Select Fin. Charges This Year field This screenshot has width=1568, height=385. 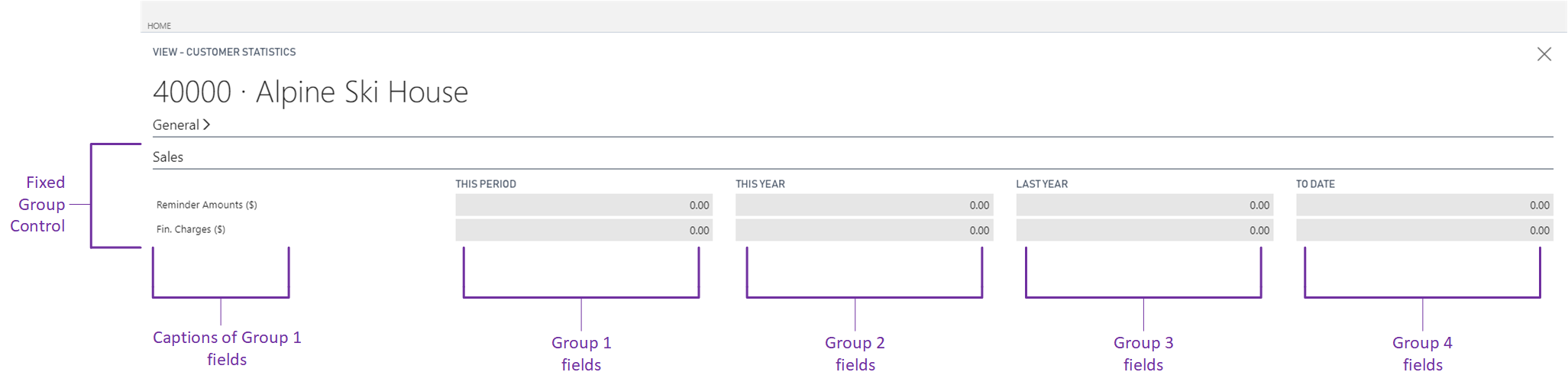coord(864,230)
